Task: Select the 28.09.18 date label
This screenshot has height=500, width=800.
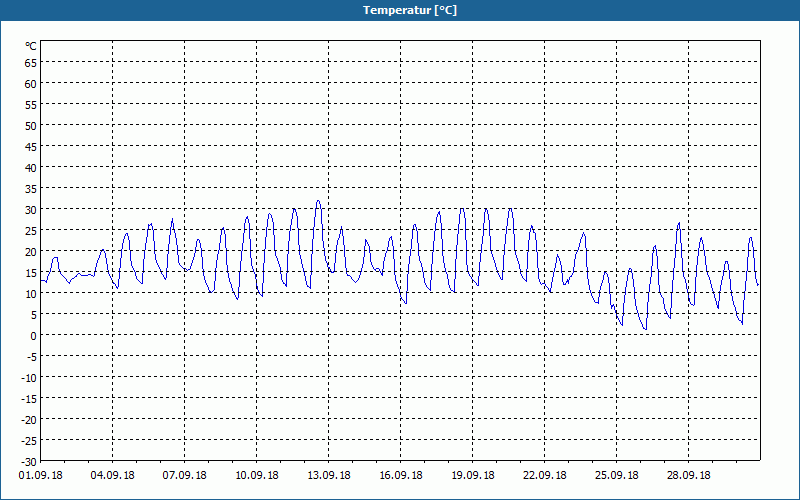Action: (x=688, y=476)
